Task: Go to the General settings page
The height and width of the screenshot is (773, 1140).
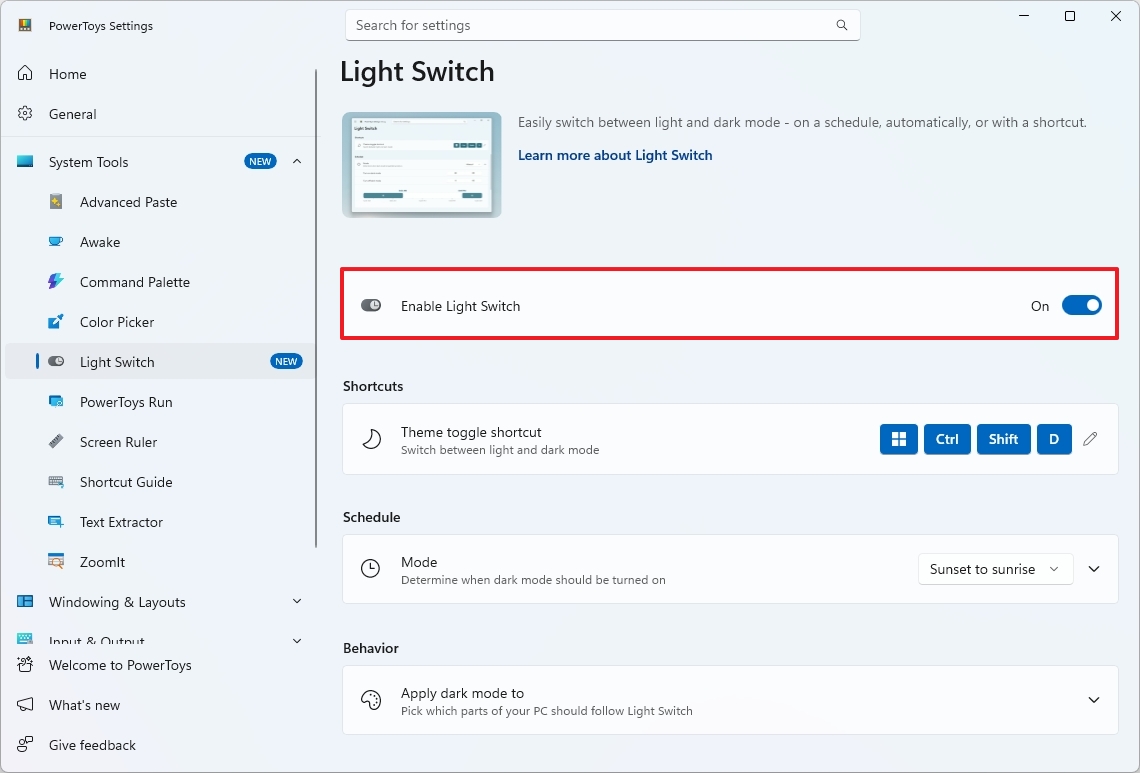Action: 72,113
